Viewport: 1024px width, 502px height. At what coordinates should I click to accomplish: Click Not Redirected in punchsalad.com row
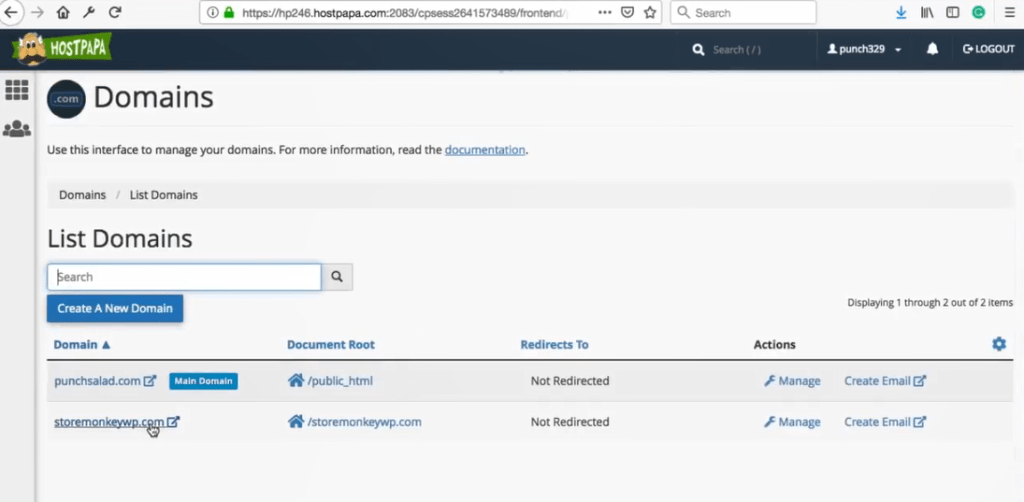[x=570, y=381]
